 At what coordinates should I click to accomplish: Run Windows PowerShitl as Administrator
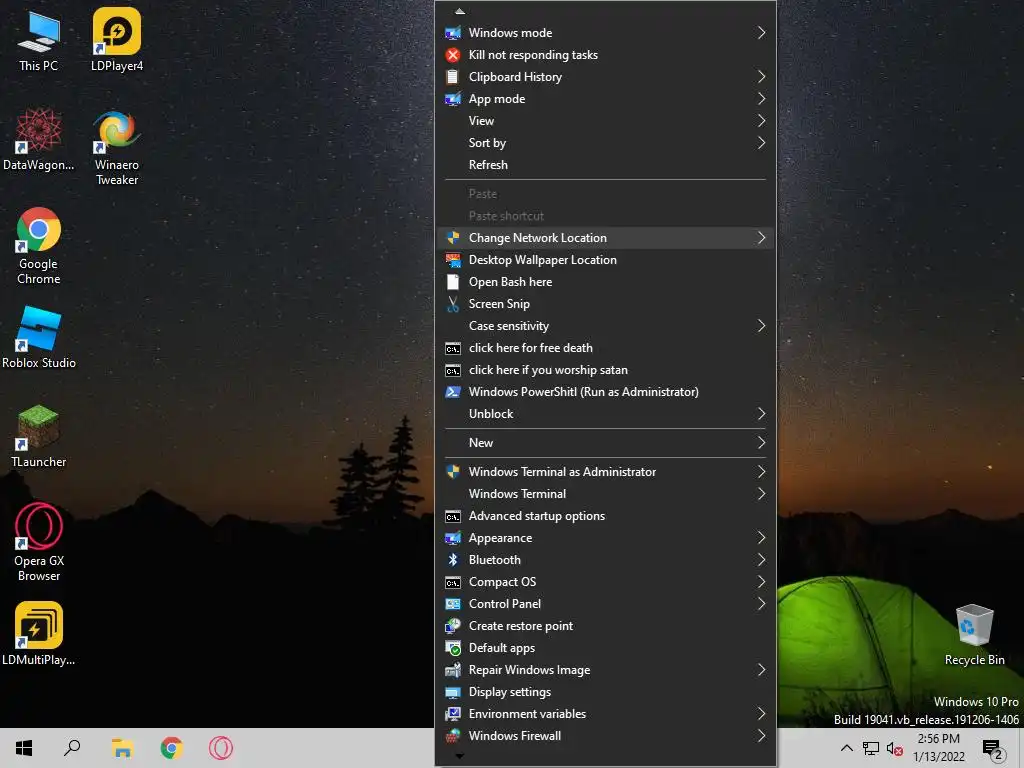[605, 392]
